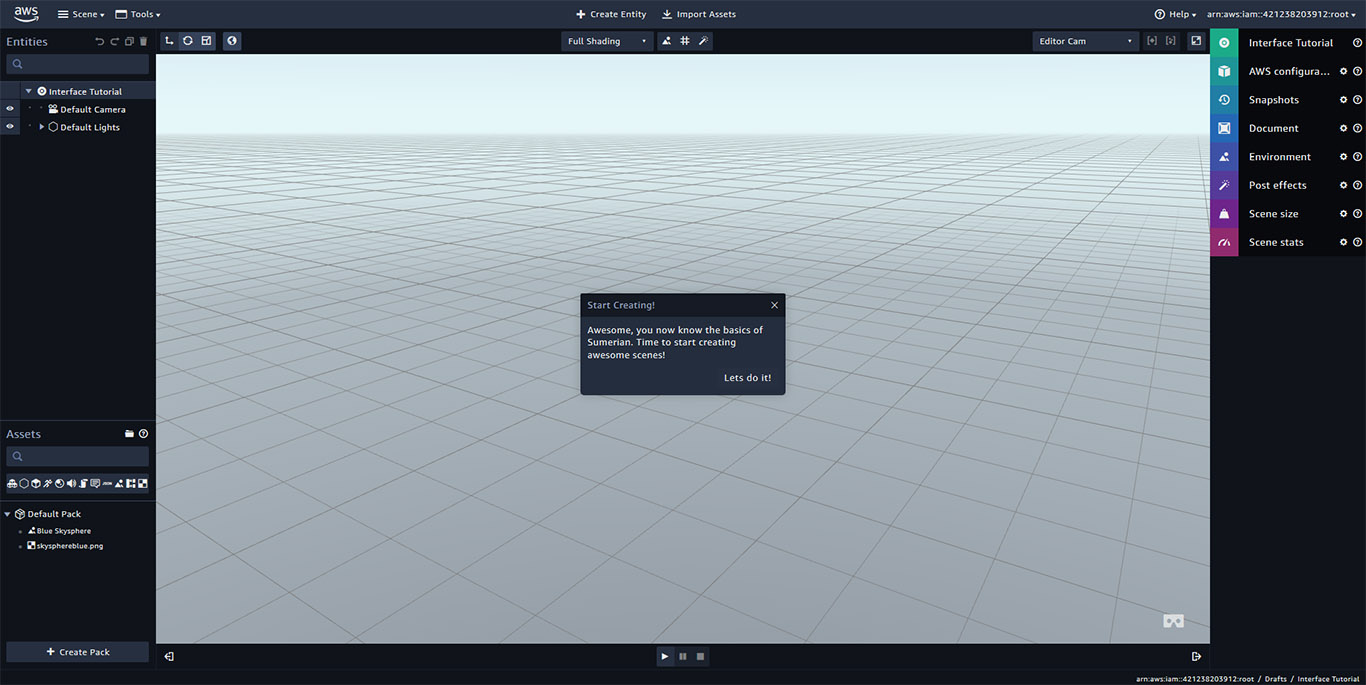The image size is (1366, 685).
Task: Filter assets by animation running-figure icon
Action: click(x=47, y=484)
